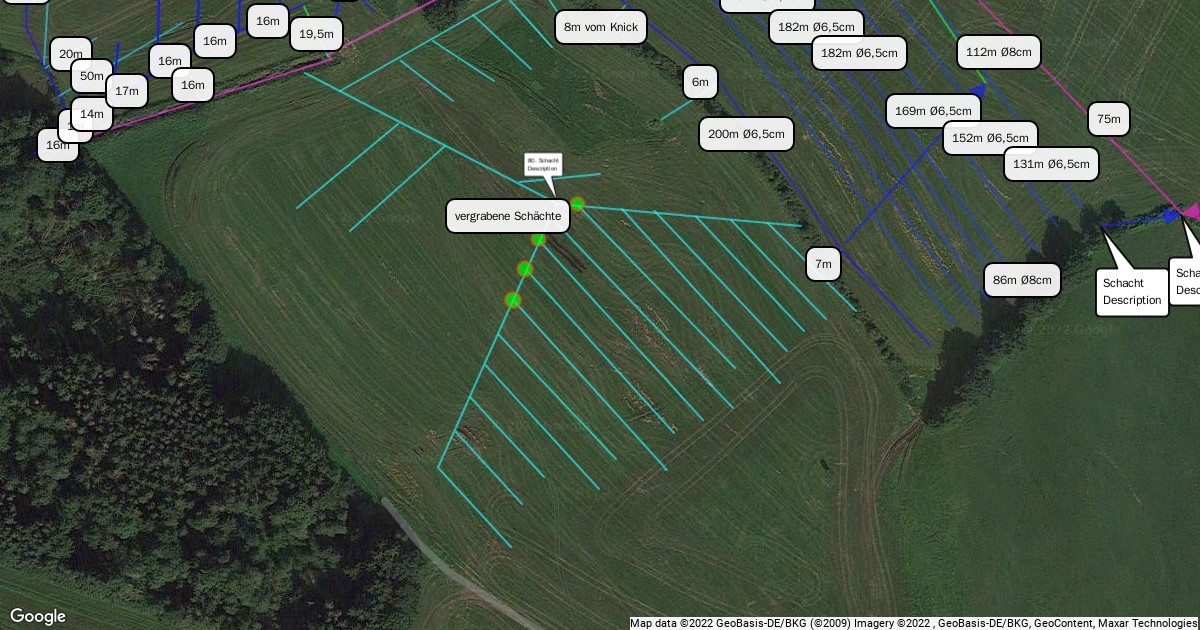Click the 112m Ø8cm label
1200x630 pixels.
click(x=998, y=52)
